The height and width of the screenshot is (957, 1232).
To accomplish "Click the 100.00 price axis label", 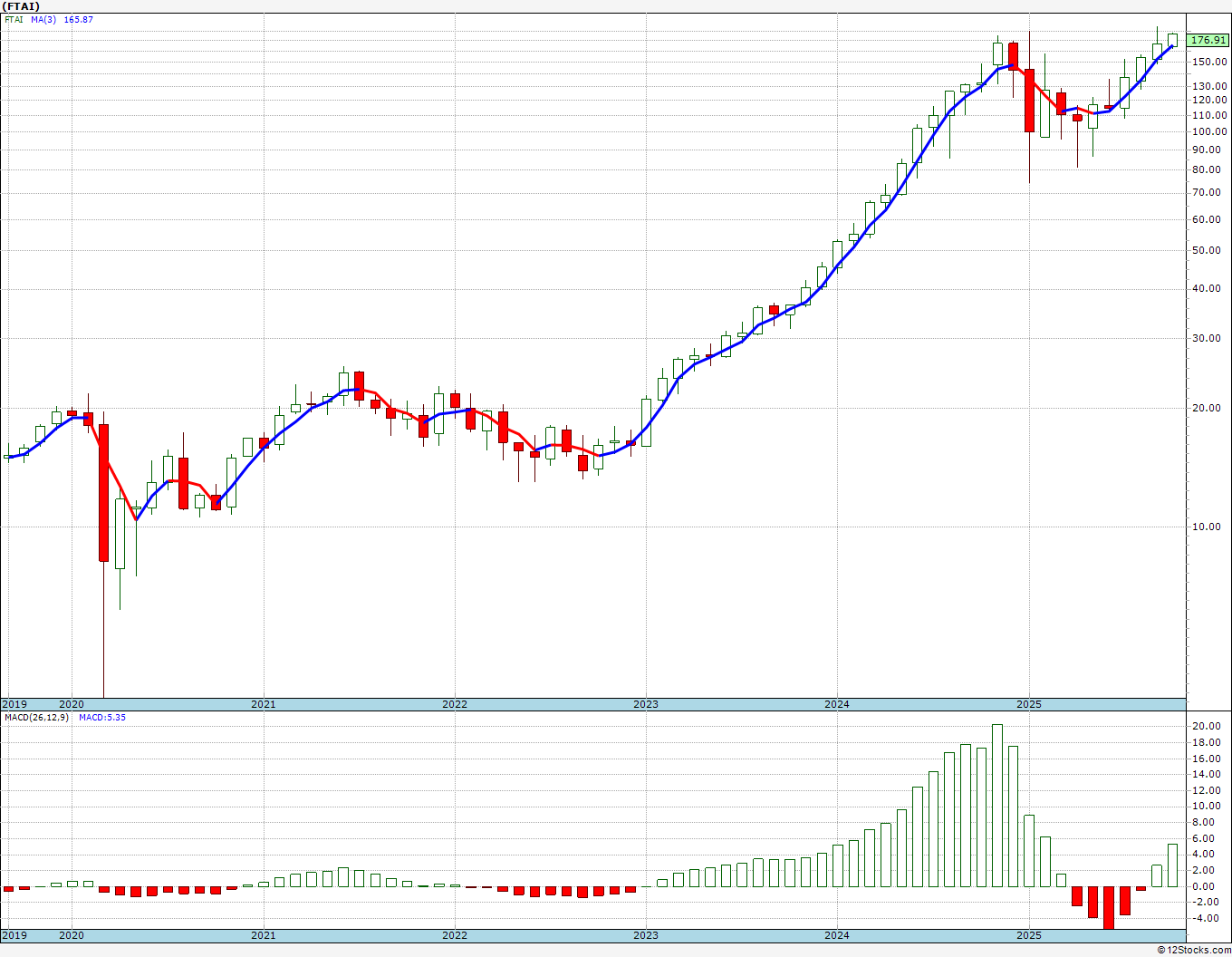I will click(x=1210, y=131).
